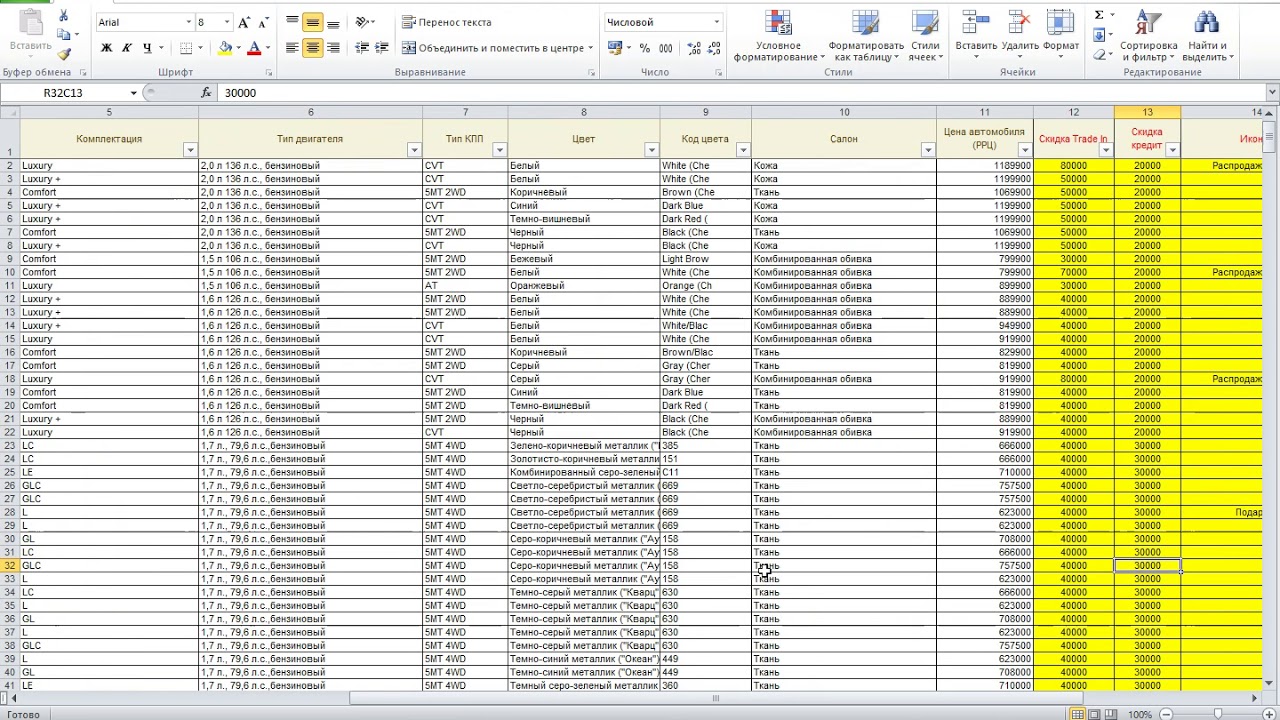The image size is (1280, 720).
Task: Click Перенос текста wrap text button
Action: pyautogui.click(x=447, y=22)
